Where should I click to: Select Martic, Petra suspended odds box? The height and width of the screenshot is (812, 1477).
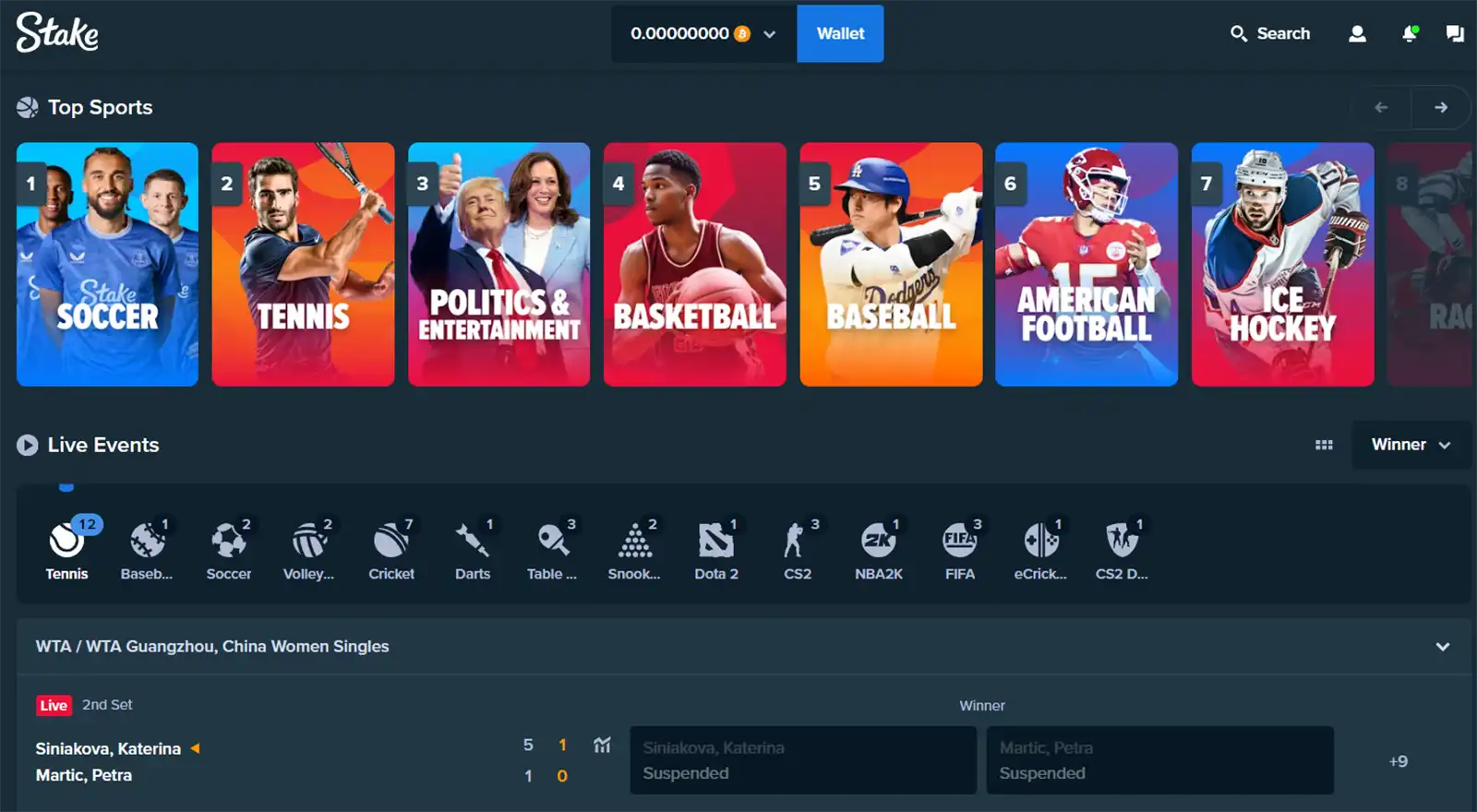(1159, 760)
